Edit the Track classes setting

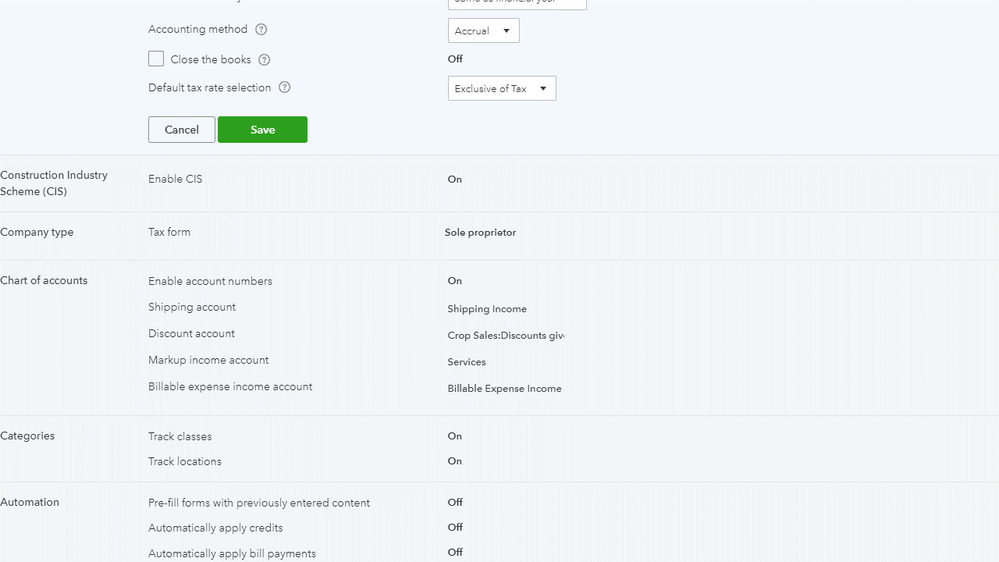[x=180, y=436]
